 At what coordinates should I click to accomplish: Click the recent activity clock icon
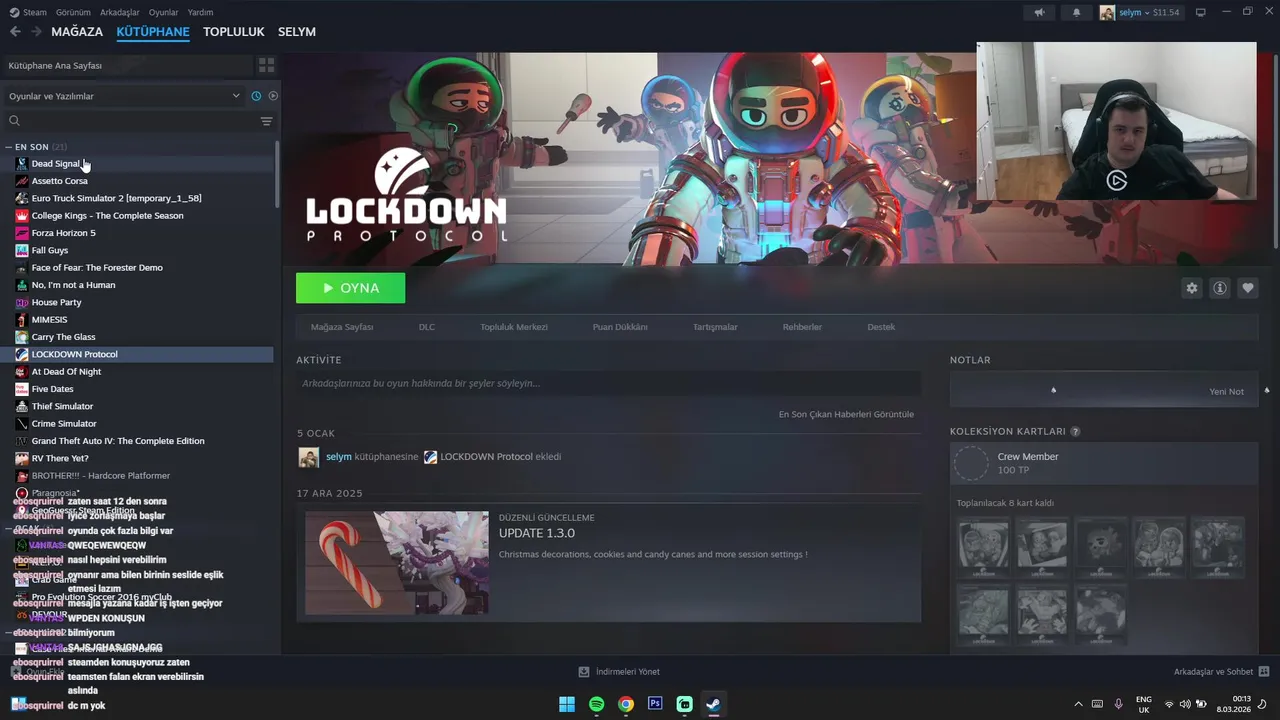[x=256, y=96]
